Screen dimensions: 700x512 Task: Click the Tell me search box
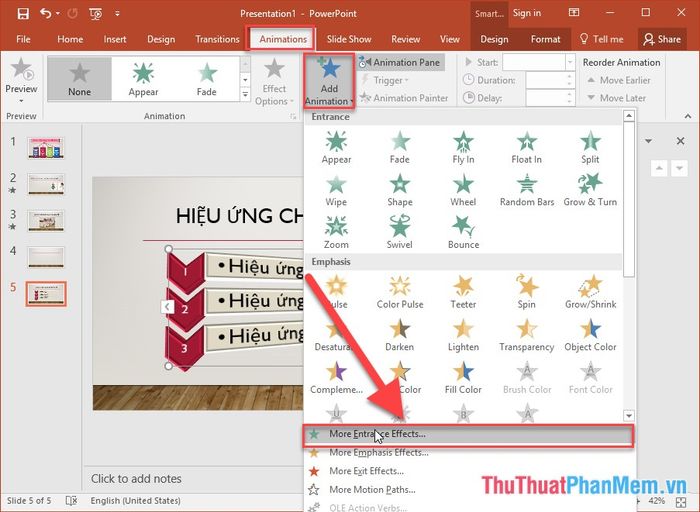pos(601,39)
